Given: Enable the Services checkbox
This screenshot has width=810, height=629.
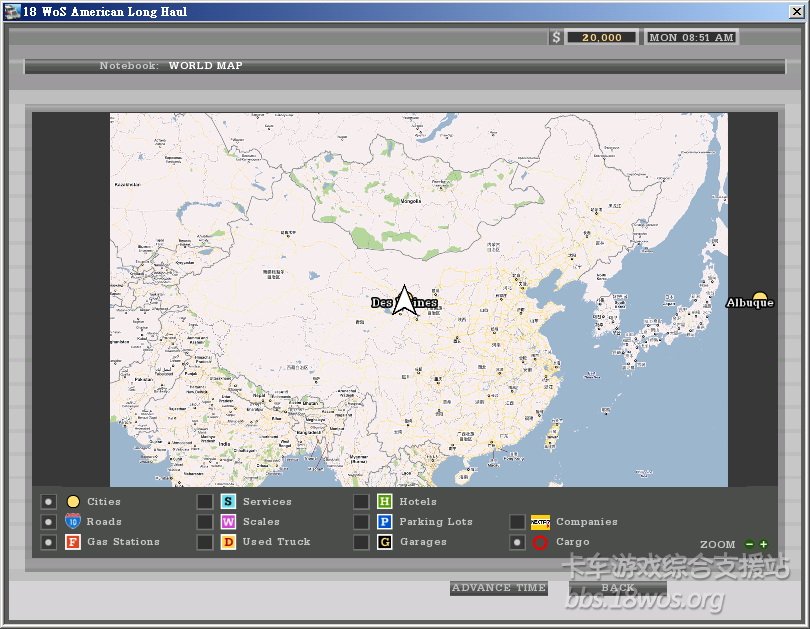Looking at the screenshot, I should [x=204, y=502].
